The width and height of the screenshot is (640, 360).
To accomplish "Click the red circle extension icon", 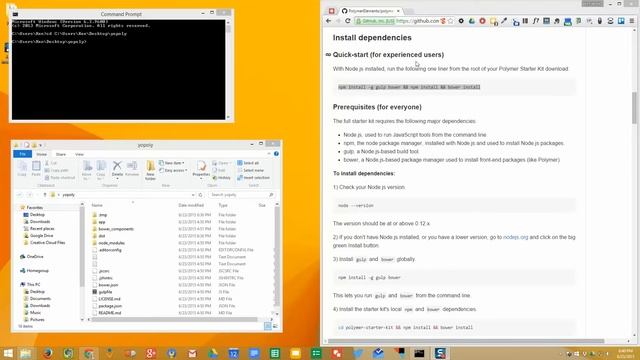I will pos(482,21).
